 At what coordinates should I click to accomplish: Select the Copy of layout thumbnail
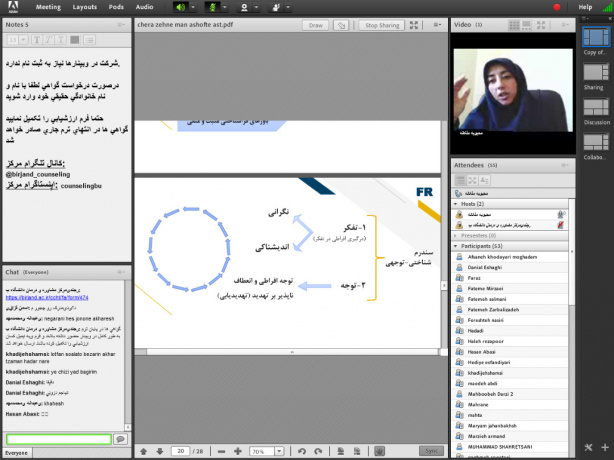click(x=596, y=37)
